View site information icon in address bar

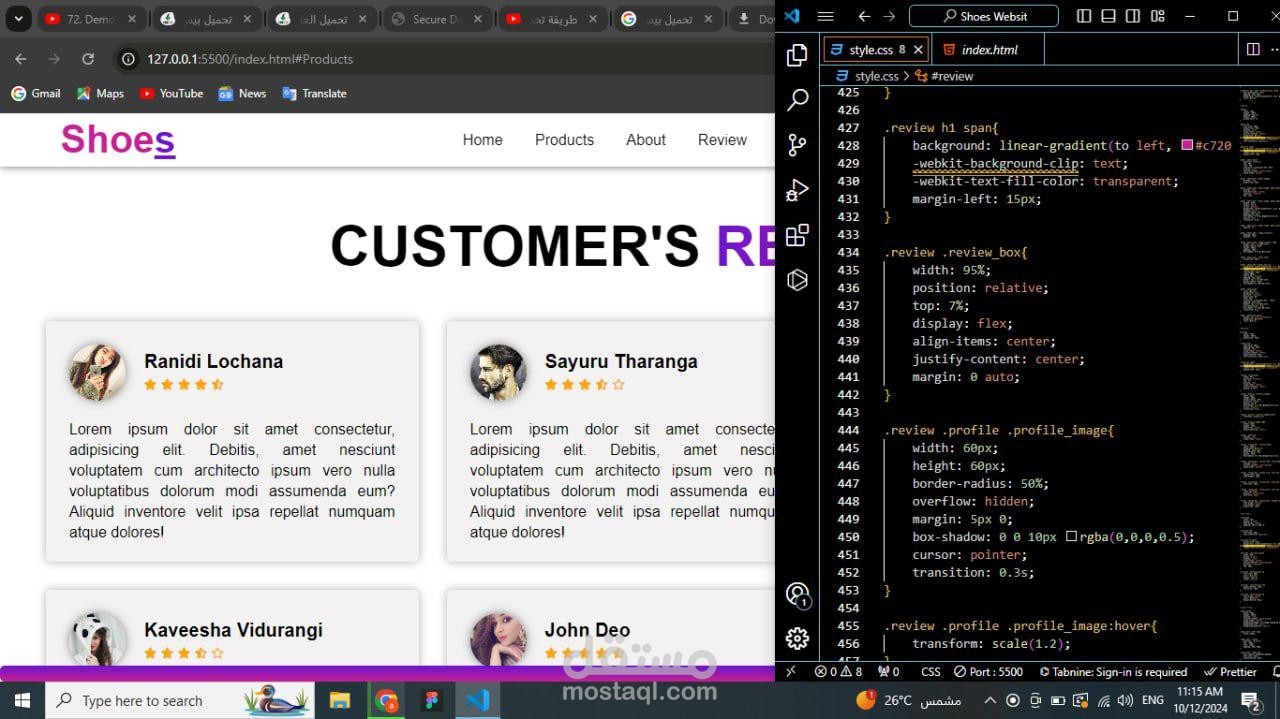tap(128, 59)
